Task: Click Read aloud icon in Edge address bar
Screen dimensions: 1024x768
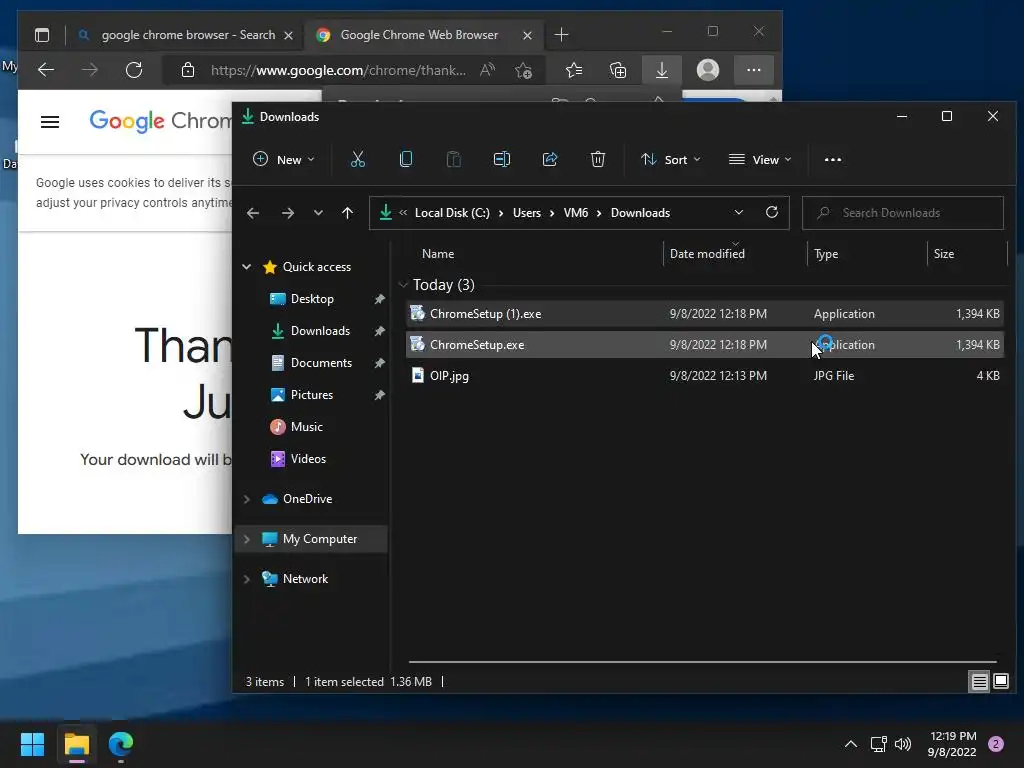Action: point(487,71)
